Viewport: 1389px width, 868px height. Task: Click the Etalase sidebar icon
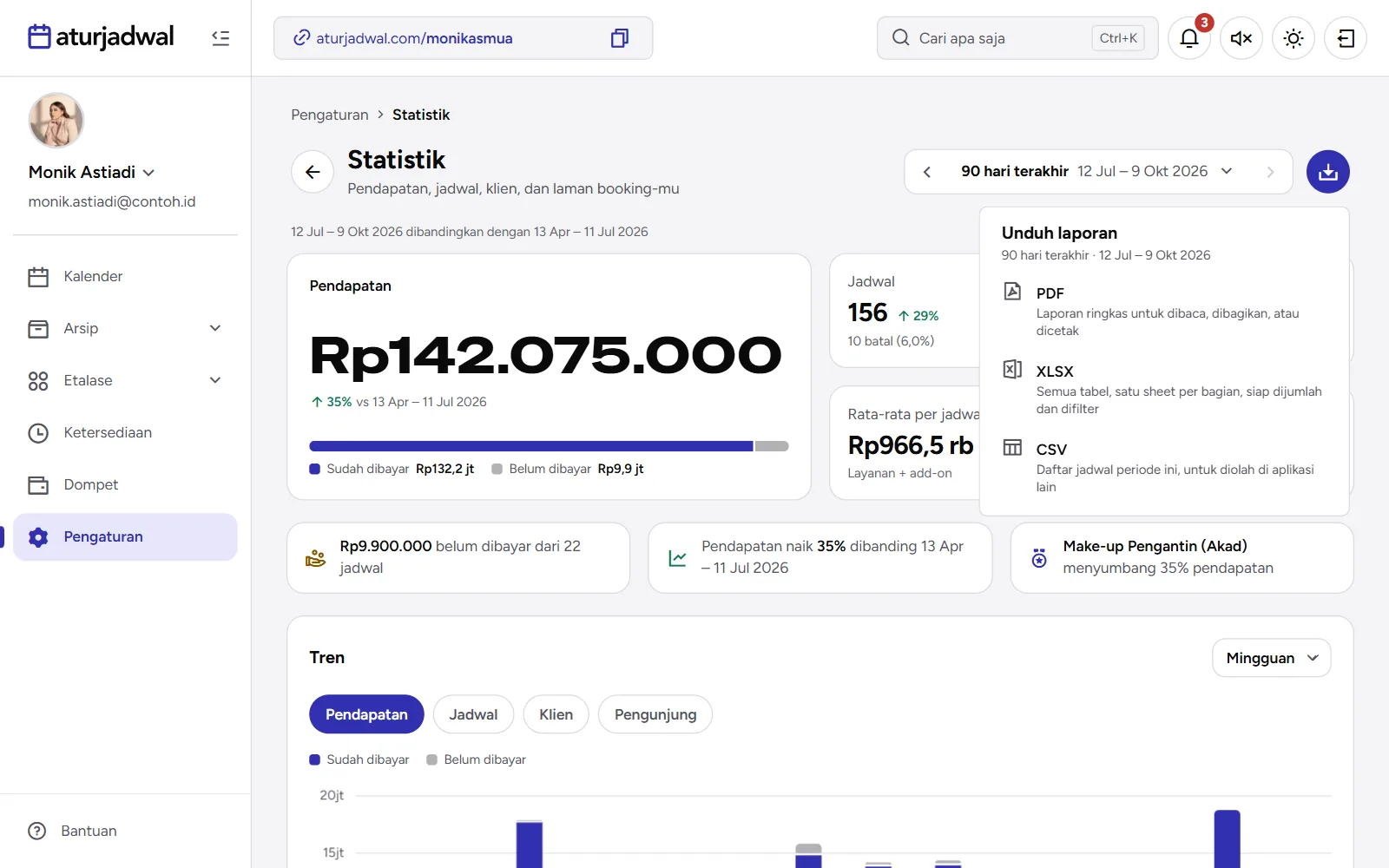click(38, 380)
